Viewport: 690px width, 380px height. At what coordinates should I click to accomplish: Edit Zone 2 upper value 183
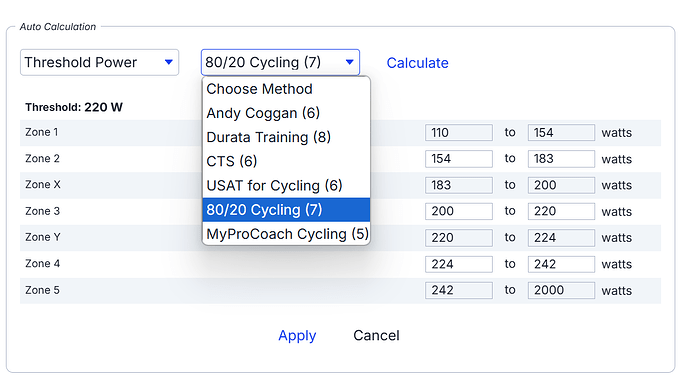coord(562,159)
